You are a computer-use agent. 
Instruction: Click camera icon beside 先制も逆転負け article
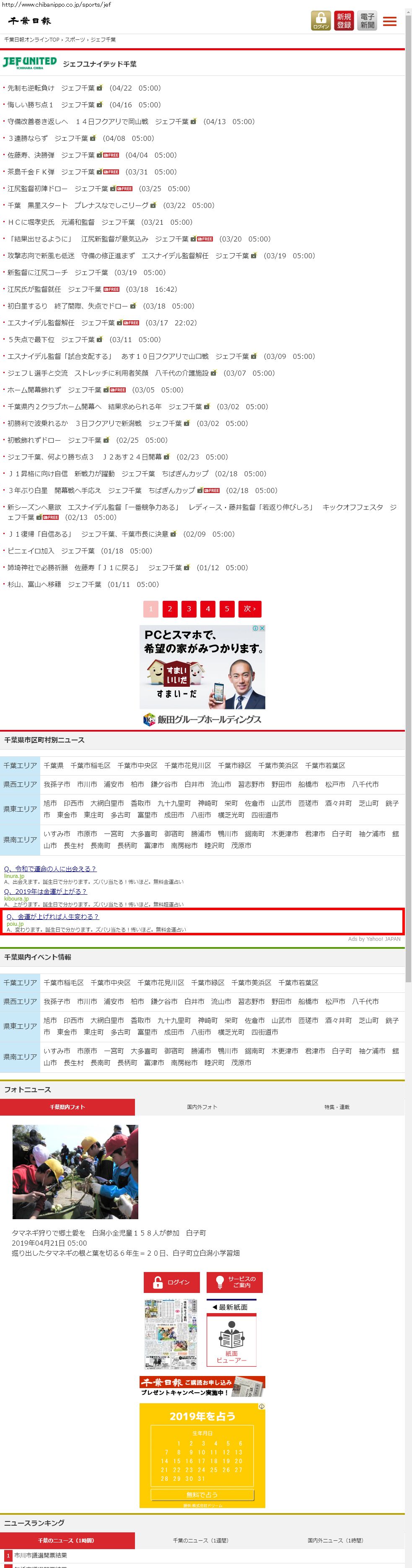pyautogui.click(x=100, y=88)
